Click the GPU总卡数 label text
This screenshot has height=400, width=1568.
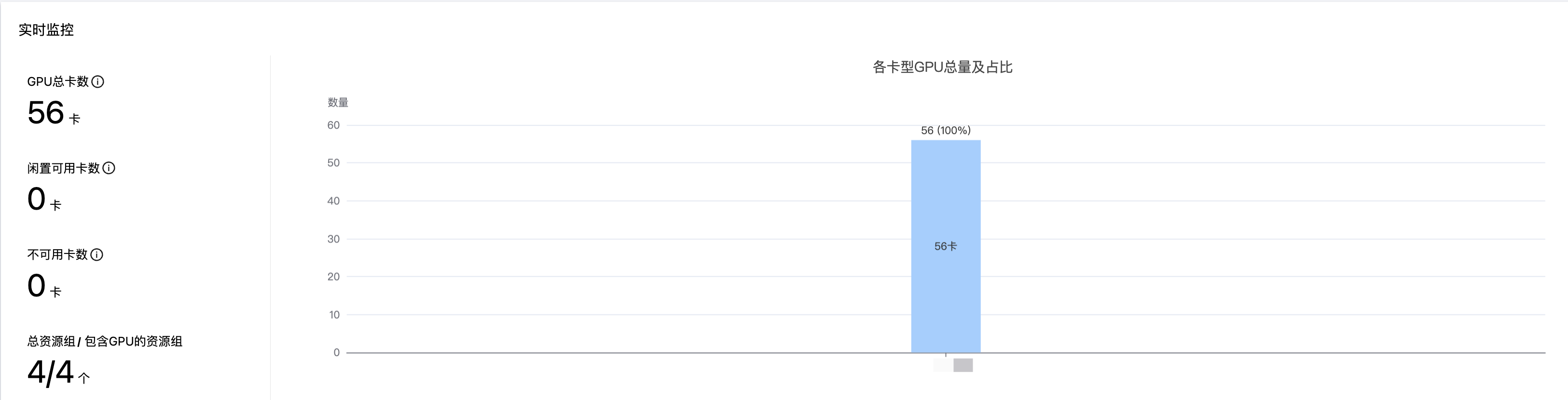(58, 81)
